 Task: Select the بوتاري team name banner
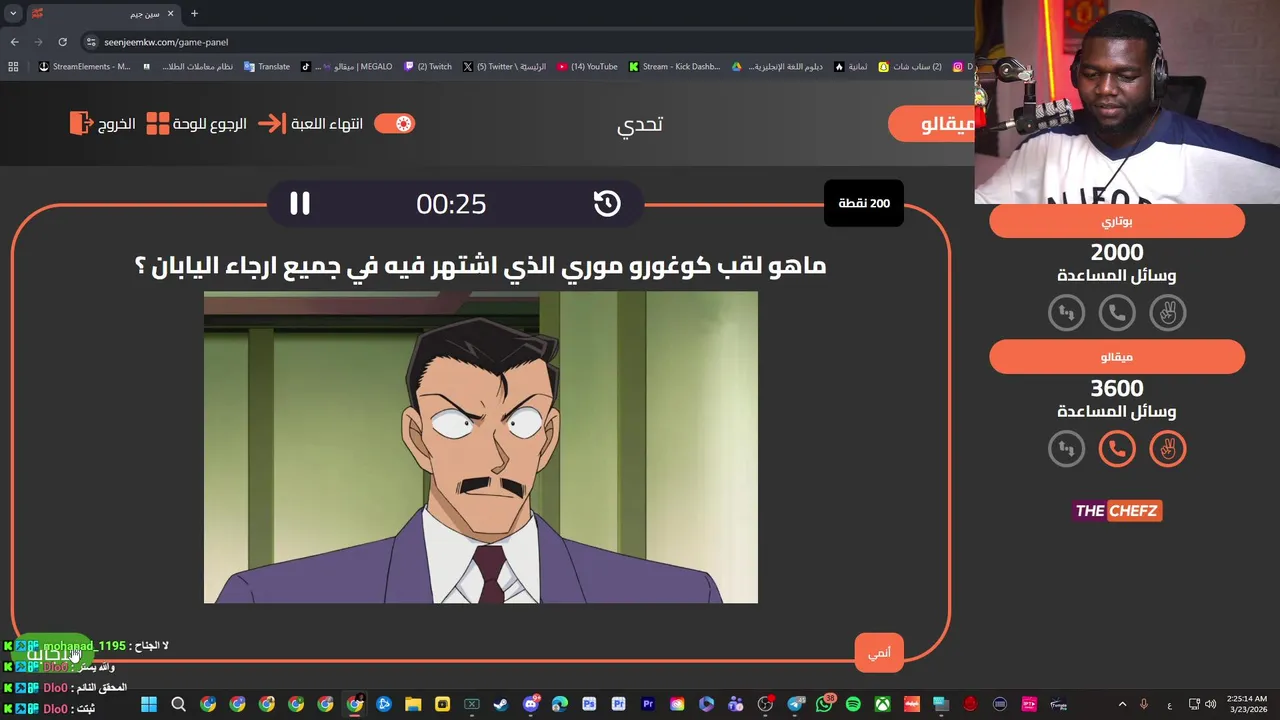[x=1117, y=221]
